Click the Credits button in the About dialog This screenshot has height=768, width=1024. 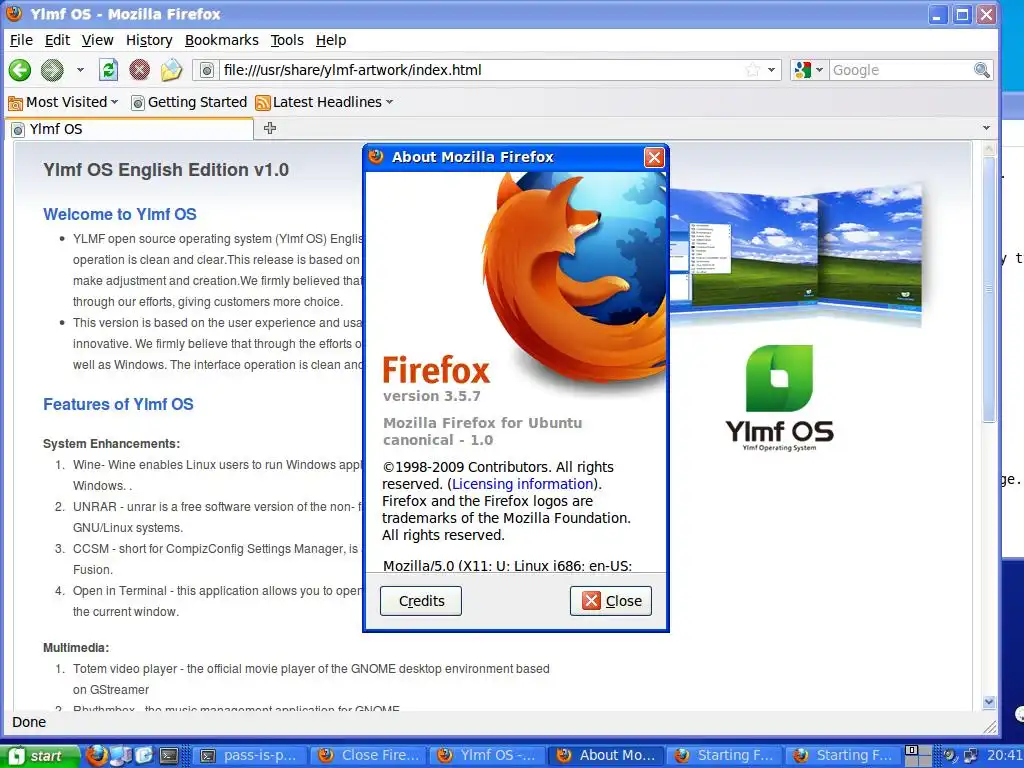coord(421,601)
